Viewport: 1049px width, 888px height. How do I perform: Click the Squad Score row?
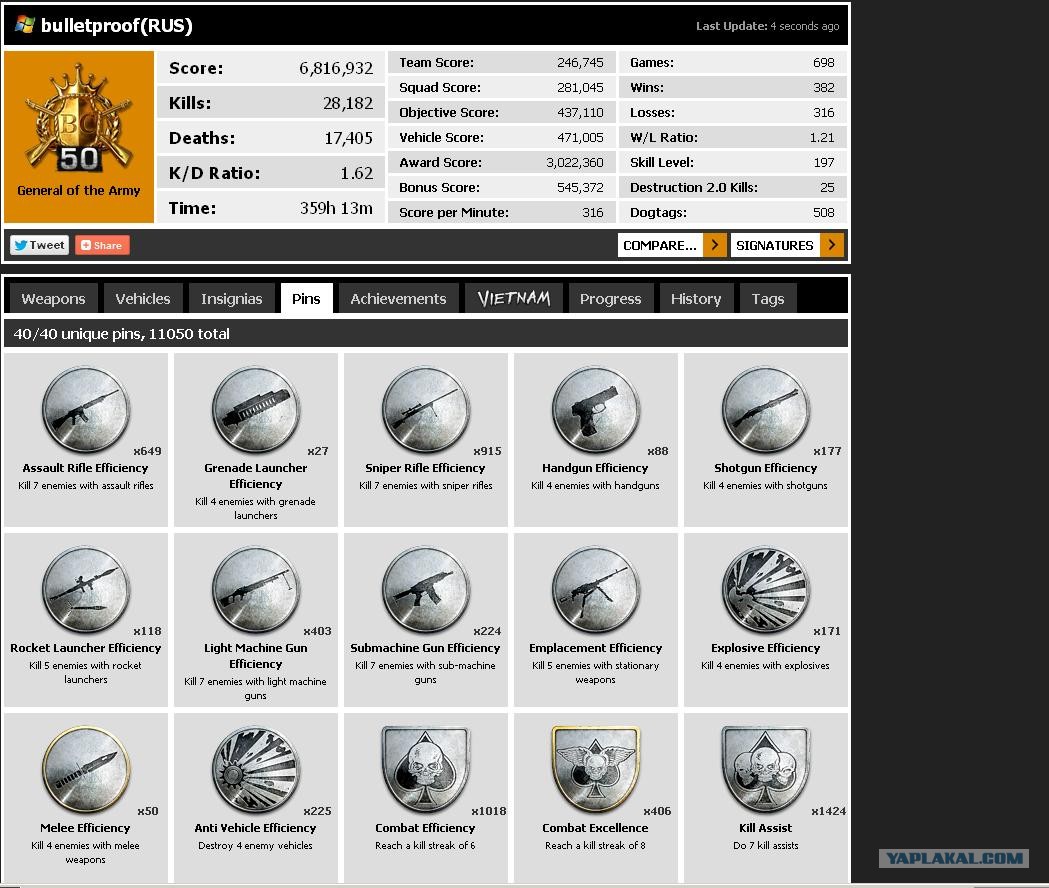click(501, 87)
